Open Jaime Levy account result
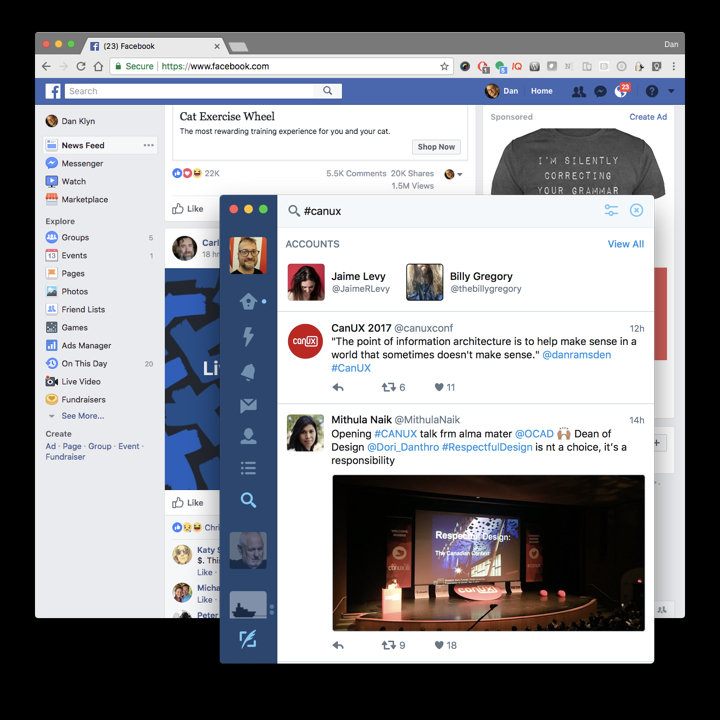 click(x=339, y=282)
